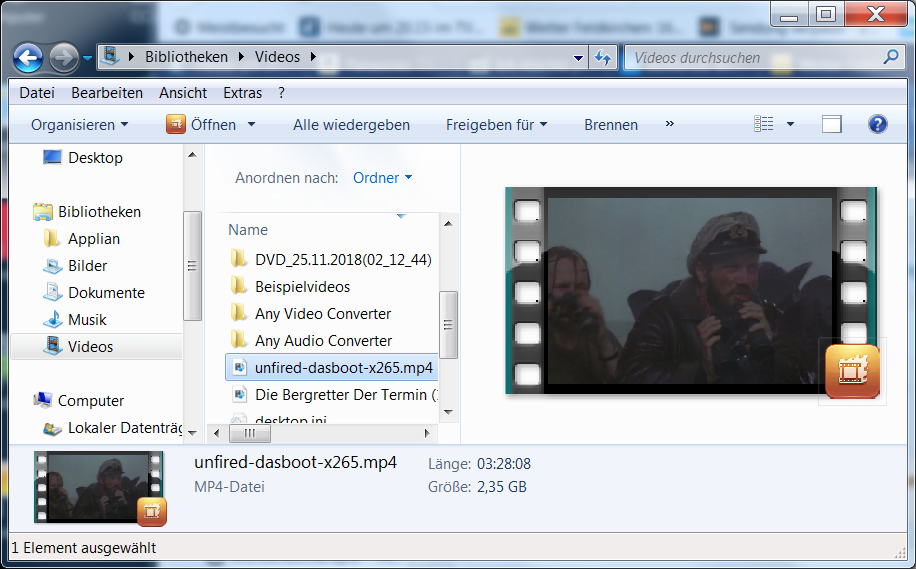Expand the arrow after Videos breadcrumb
The width and height of the screenshot is (916, 569).
click(313, 57)
